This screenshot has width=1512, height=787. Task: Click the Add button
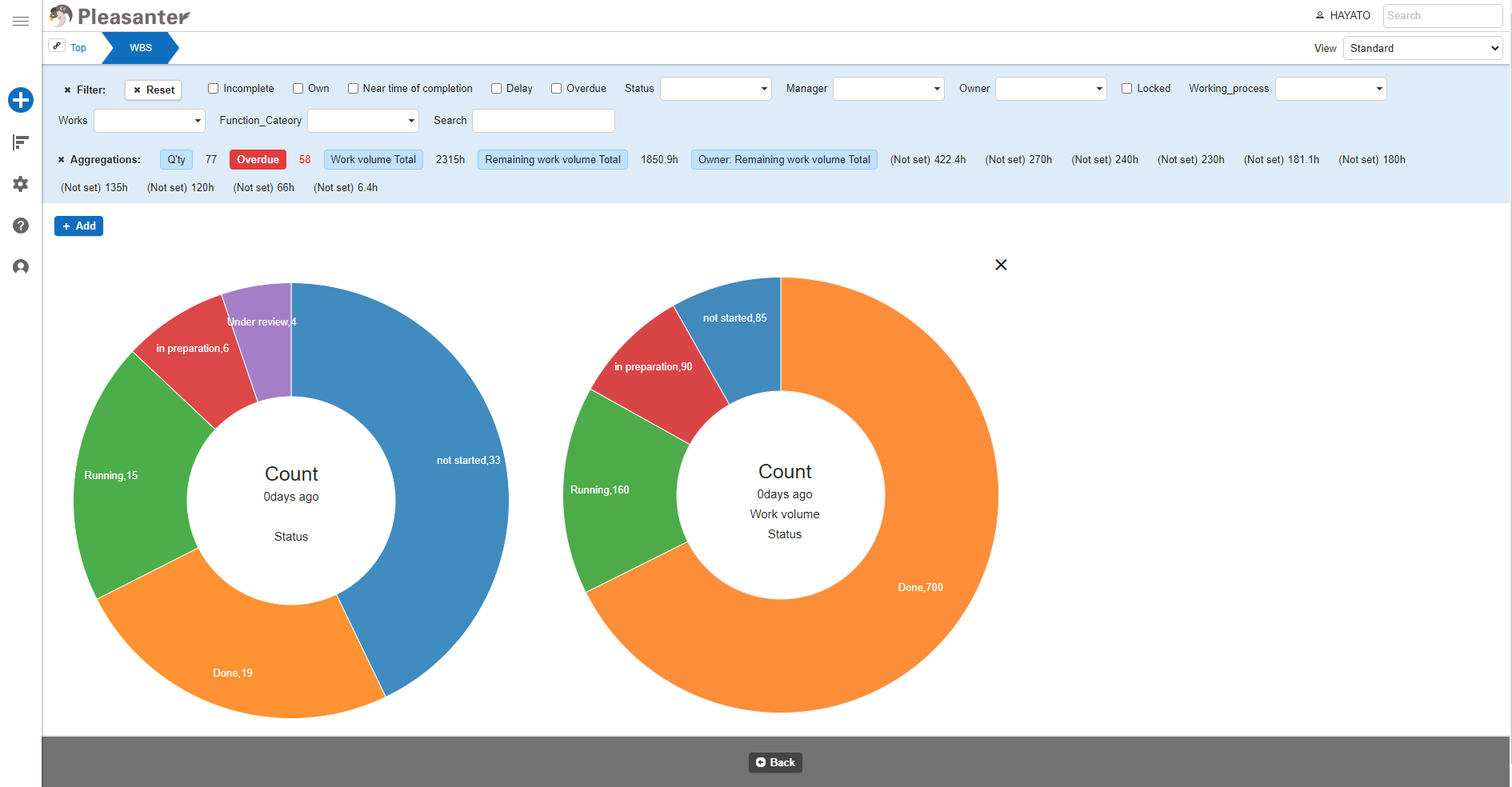(78, 226)
